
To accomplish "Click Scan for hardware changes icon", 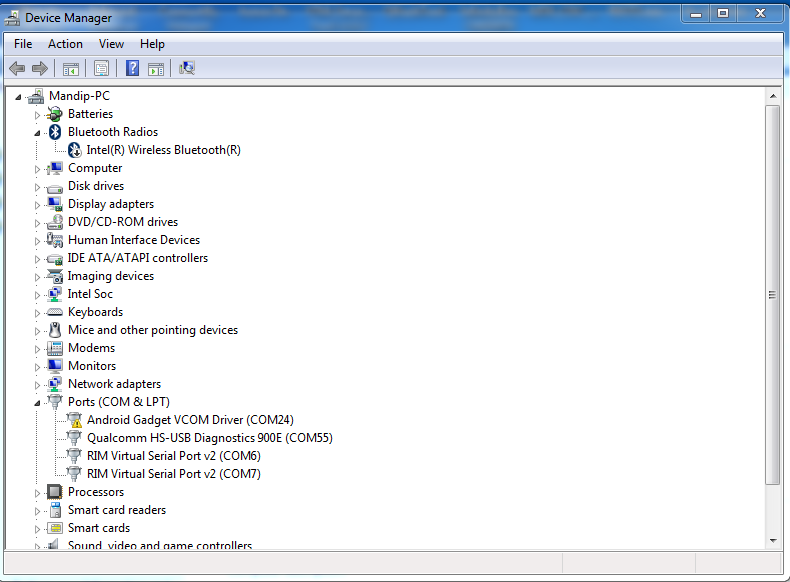I will tap(187, 68).
